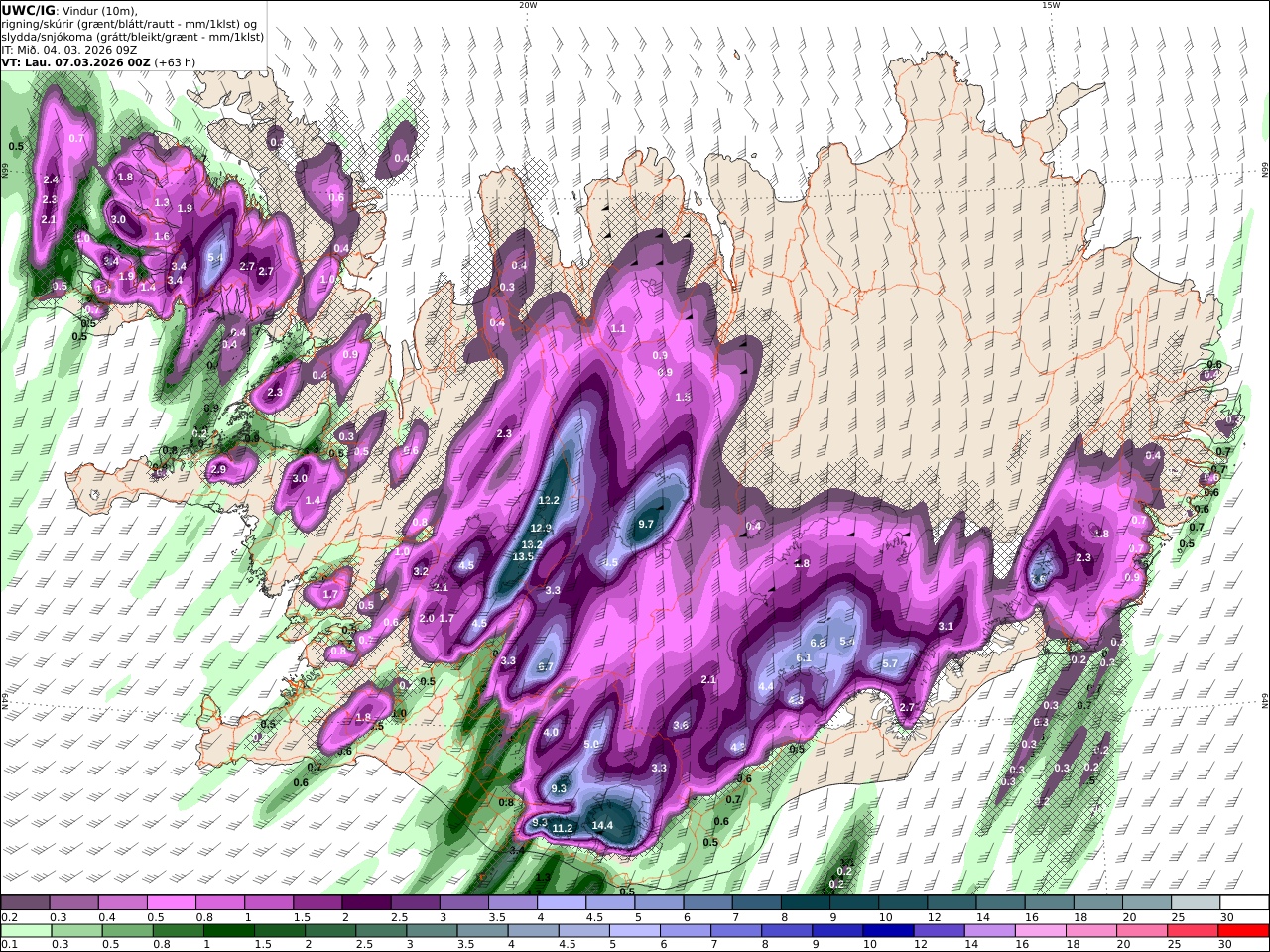Click the 1.1 value in northern snow band

[619, 329]
